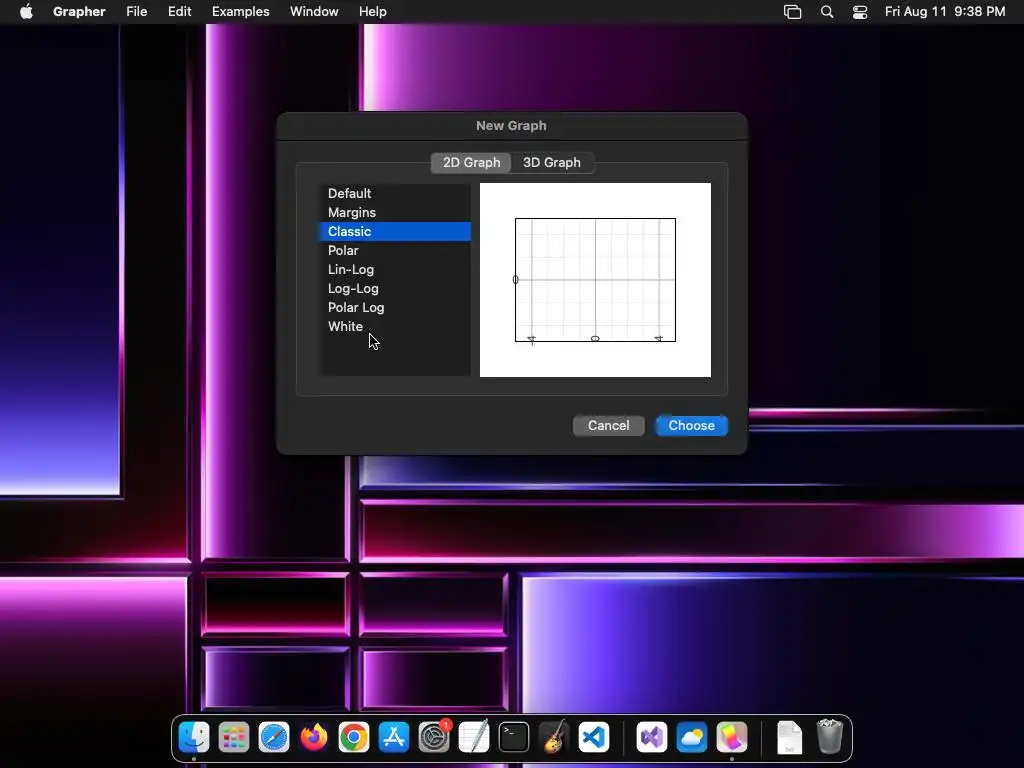This screenshot has width=1024, height=768.
Task: Open the text document in the Dock
Action: point(790,737)
